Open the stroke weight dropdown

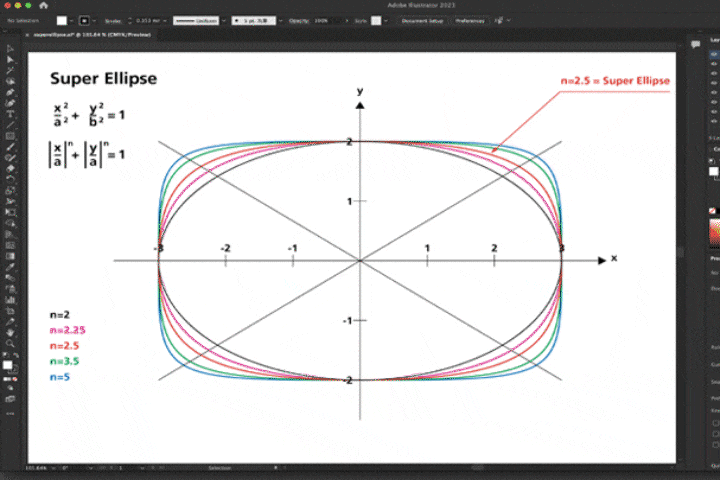(x=165, y=21)
